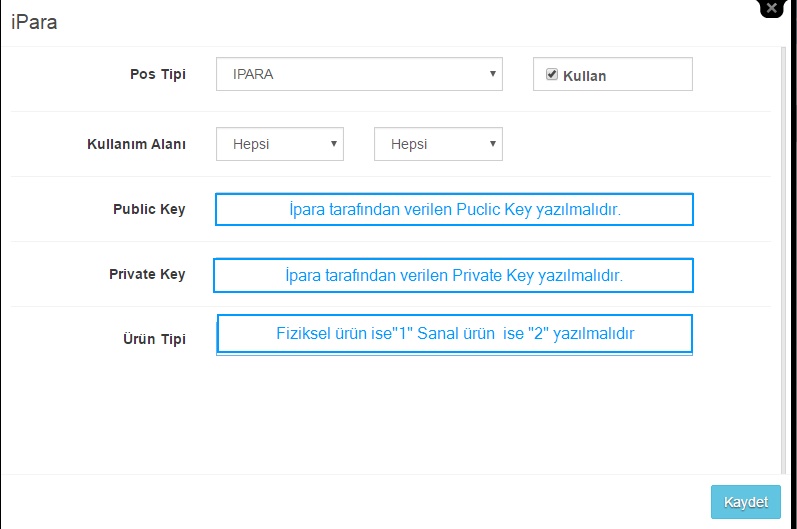Click the arrow icon of IPARA dropdown
The width and height of the screenshot is (797, 529).
(493, 74)
